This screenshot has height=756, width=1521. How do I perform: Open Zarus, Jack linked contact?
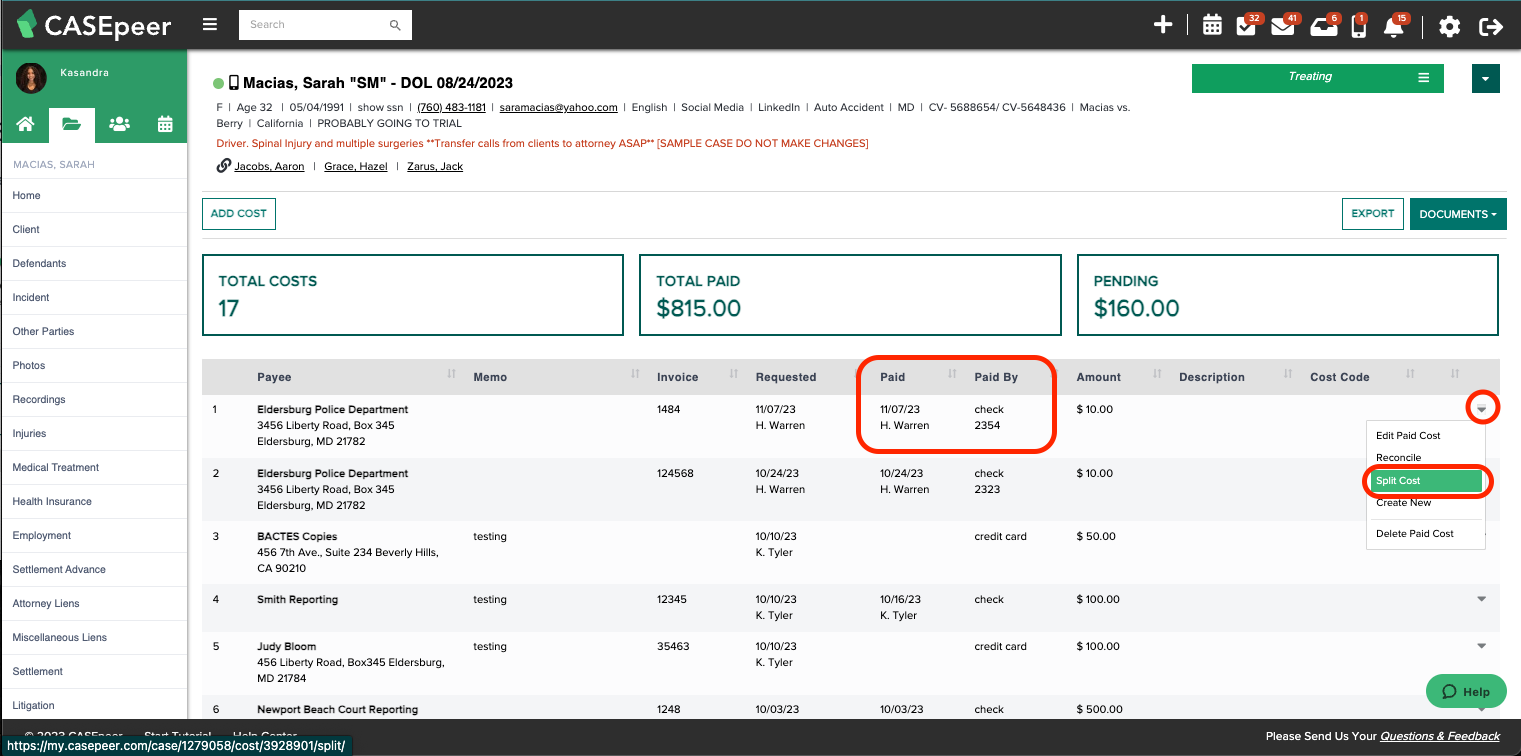tap(435, 167)
